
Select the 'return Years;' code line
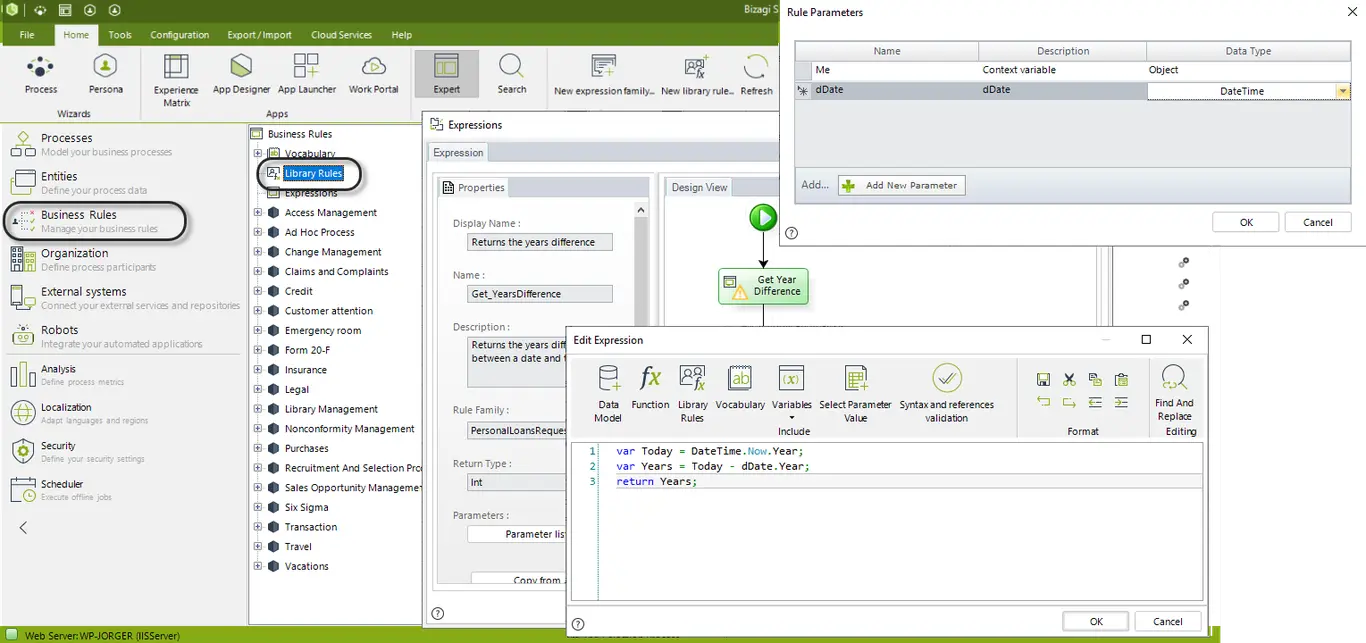[x=656, y=481]
